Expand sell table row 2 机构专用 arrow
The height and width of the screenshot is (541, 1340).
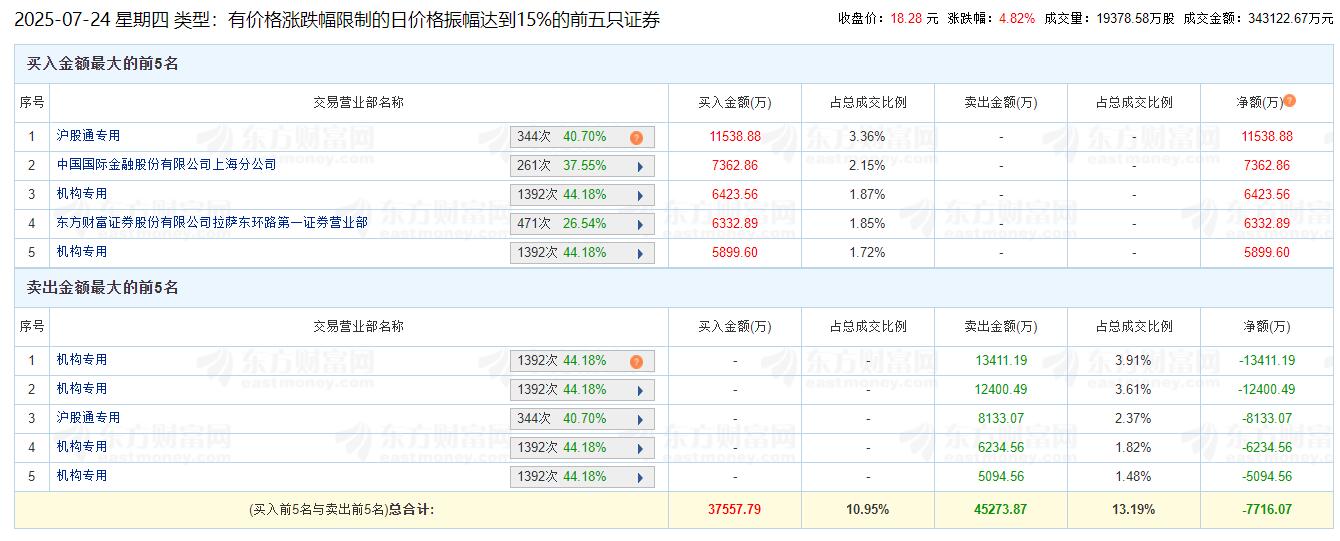(639, 391)
